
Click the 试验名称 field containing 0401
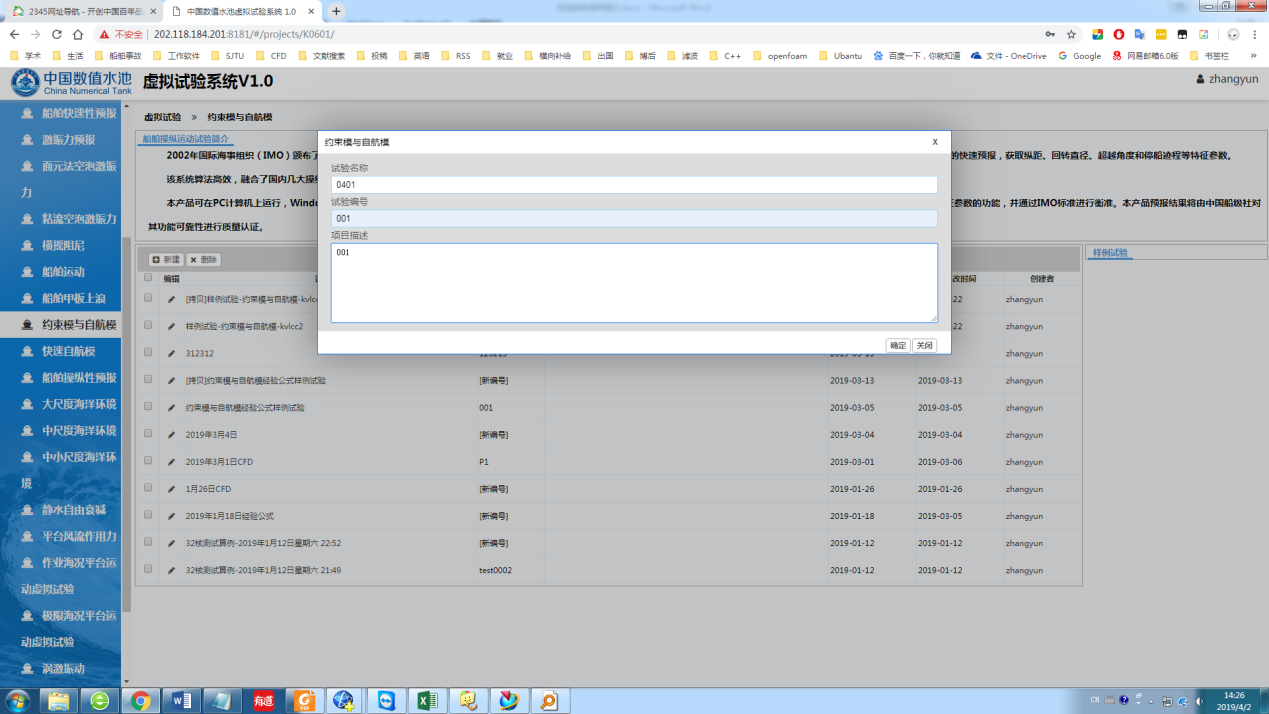(633, 185)
